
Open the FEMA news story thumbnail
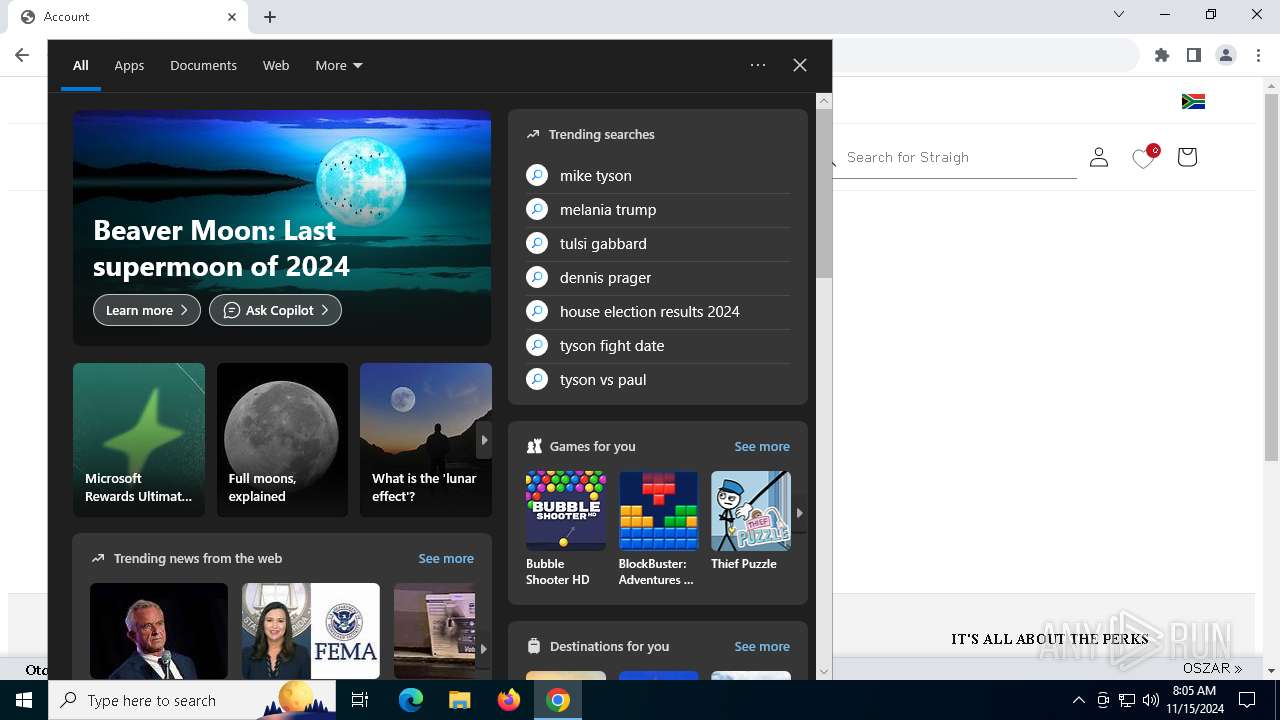click(x=311, y=631)
